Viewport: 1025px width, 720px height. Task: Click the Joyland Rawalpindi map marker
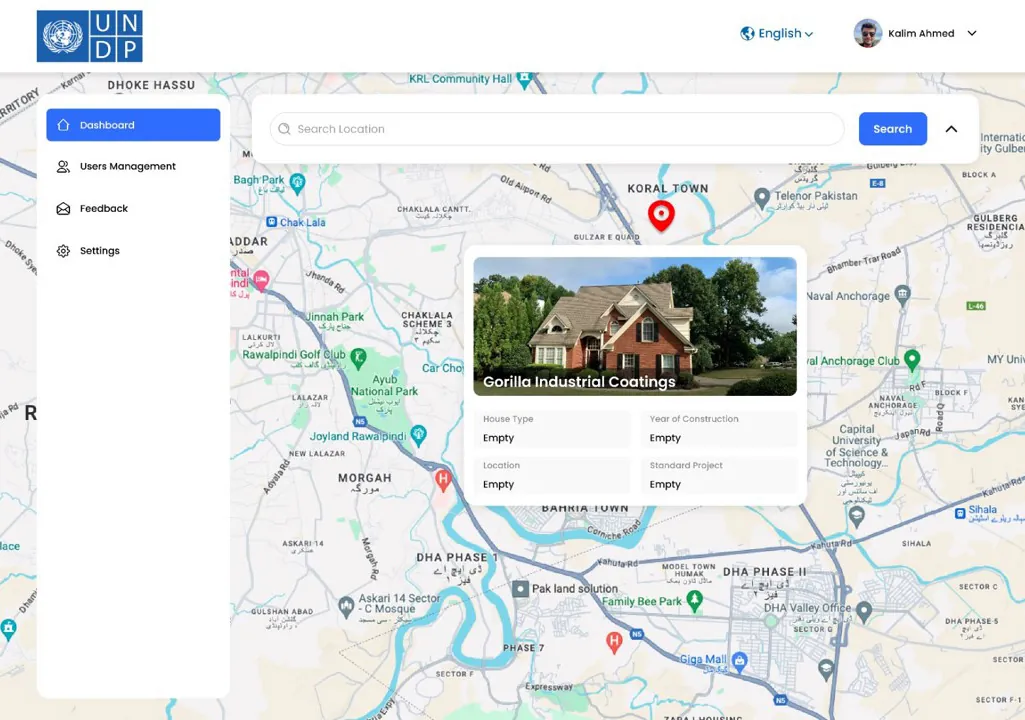click(x=418, y=435)
